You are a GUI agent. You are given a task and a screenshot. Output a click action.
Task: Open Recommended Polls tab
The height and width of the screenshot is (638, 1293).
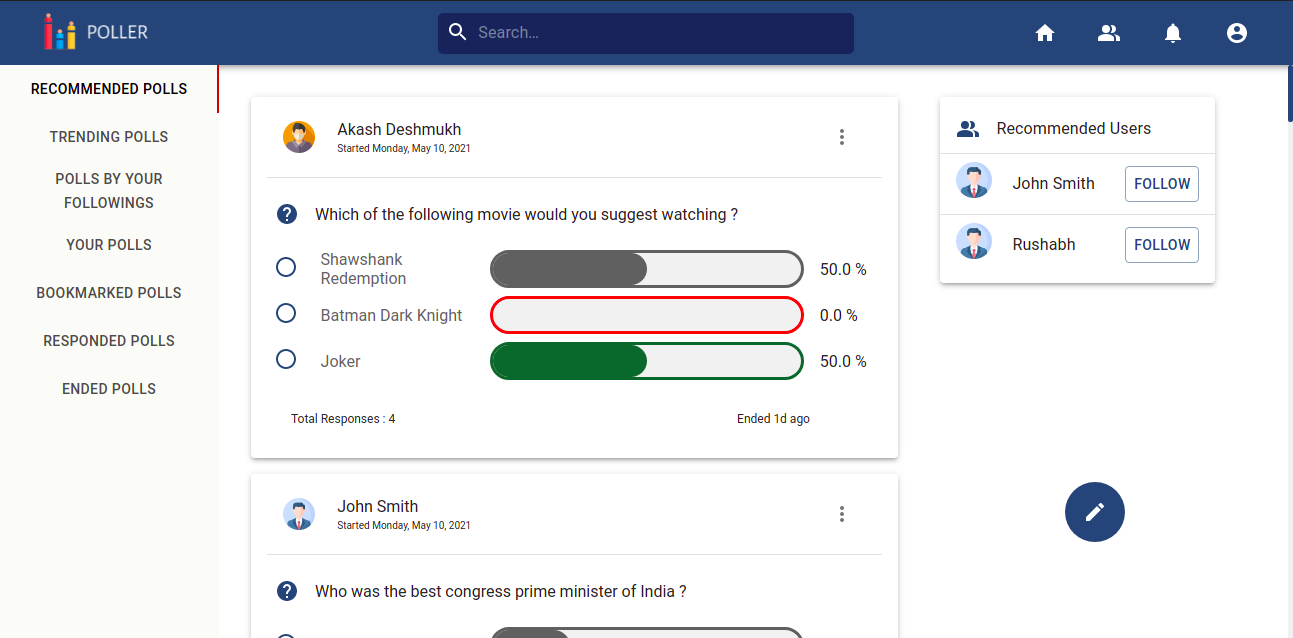pos(109,89)
